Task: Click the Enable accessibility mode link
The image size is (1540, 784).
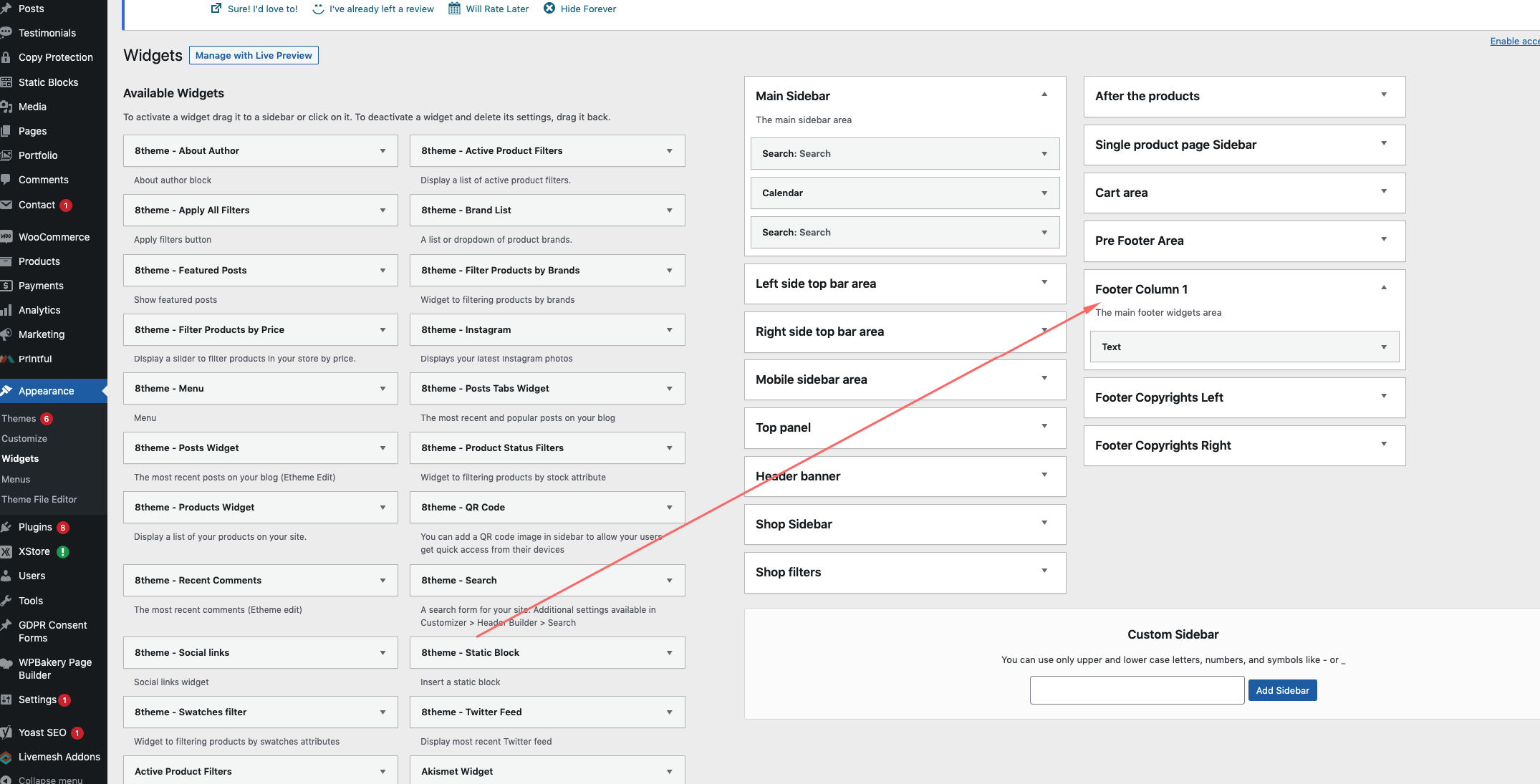Action: coord(1515,41)
